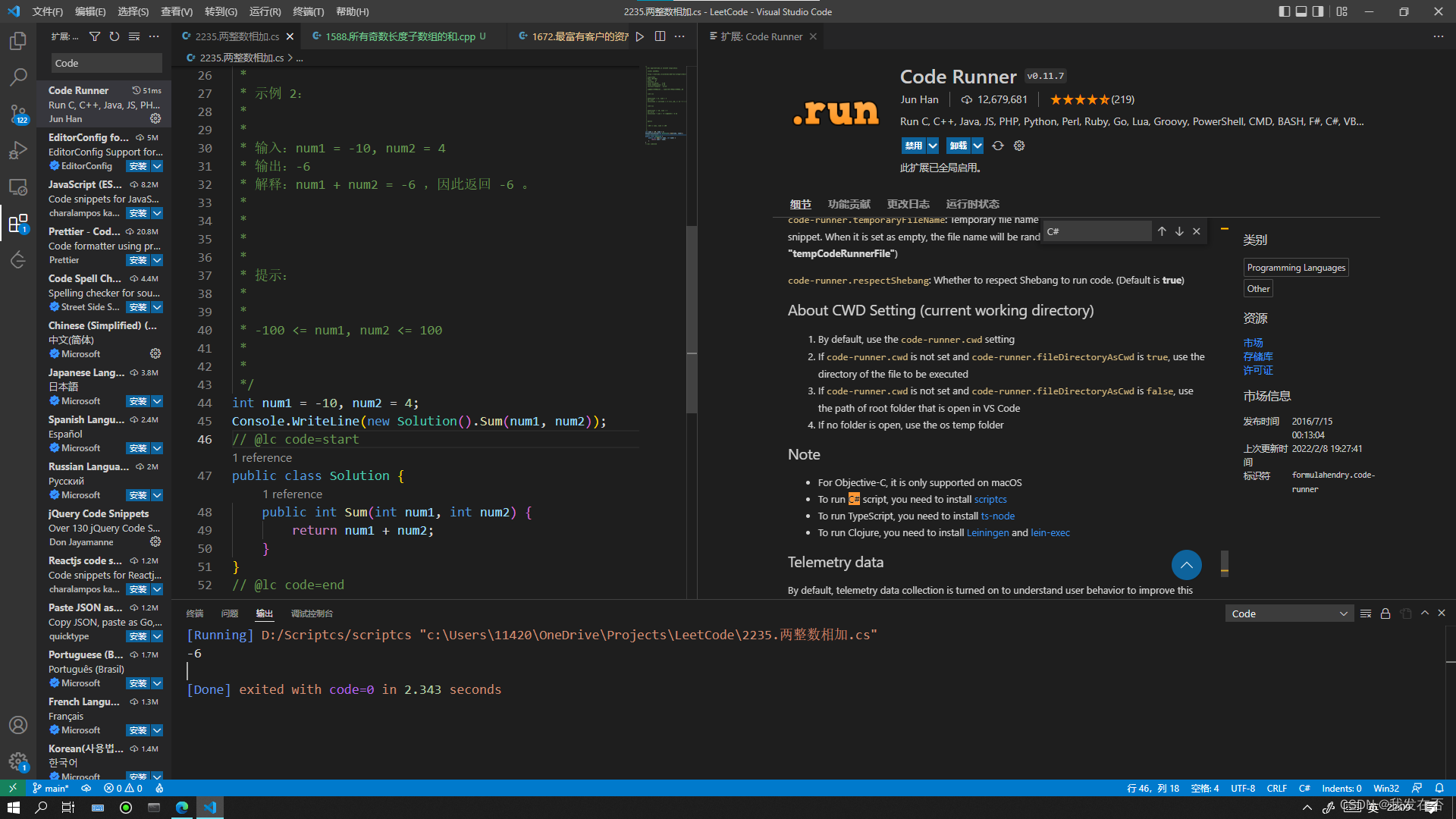The width and height of the screenshot is (1456, 819).
Task: Switch to 更改日志 tab on extension page
Action: 908,204
